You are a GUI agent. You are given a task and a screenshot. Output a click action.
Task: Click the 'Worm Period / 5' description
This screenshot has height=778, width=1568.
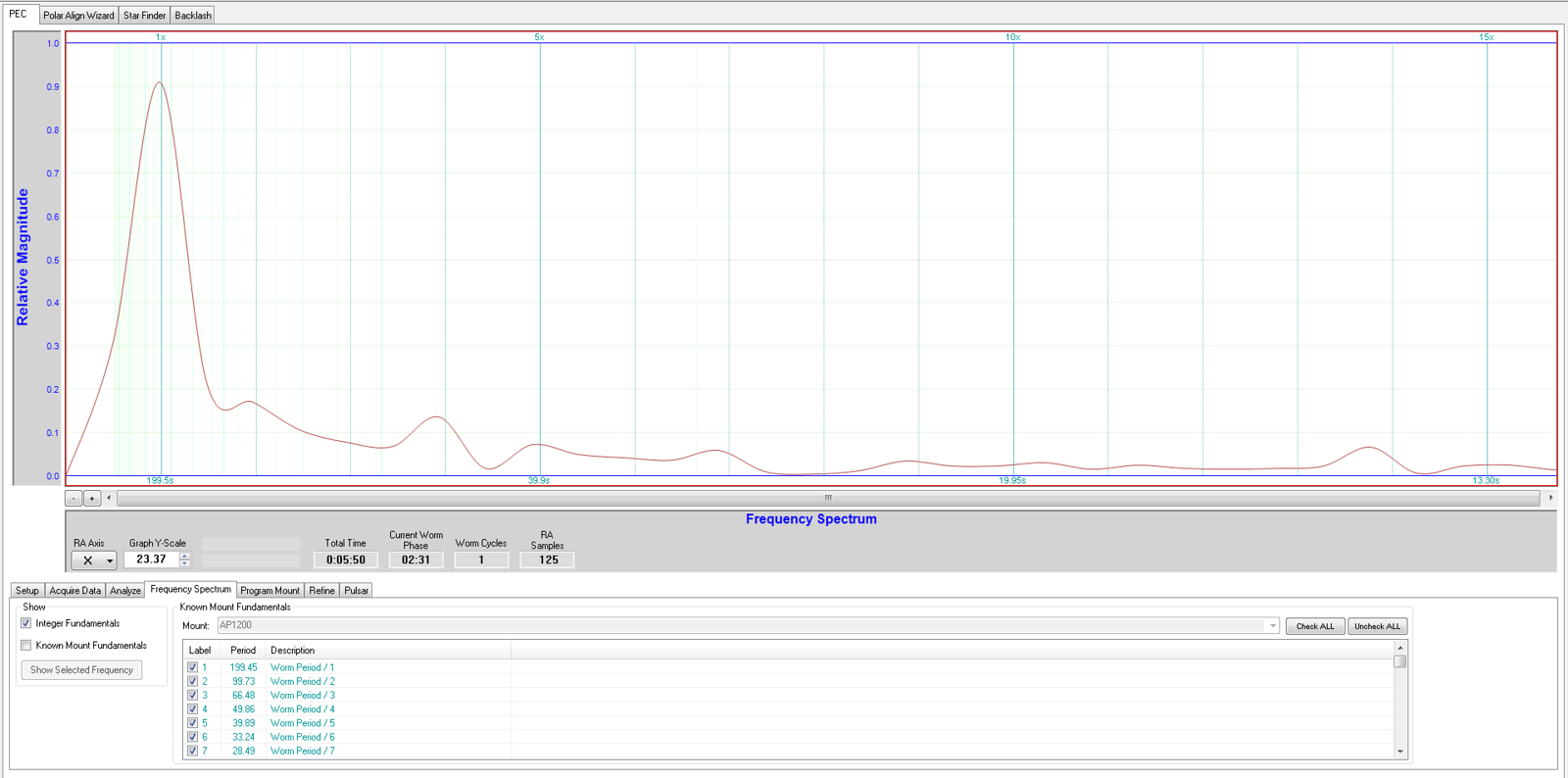(303, 723)
